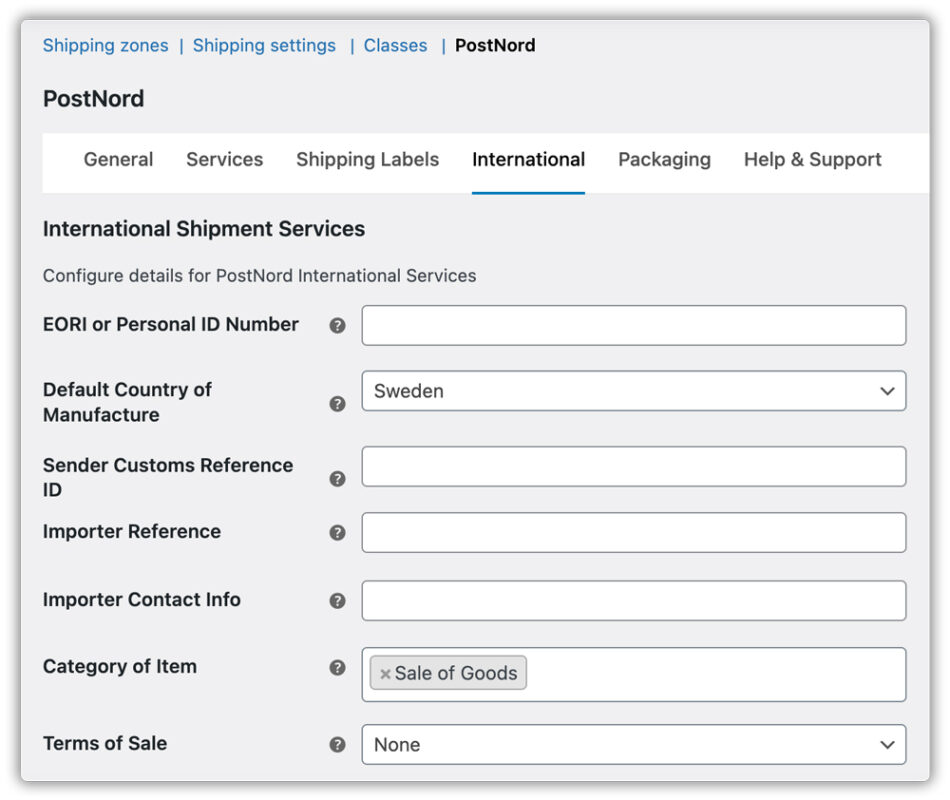Click help icon beside Sender Customs Reference ID

(337, 479)
